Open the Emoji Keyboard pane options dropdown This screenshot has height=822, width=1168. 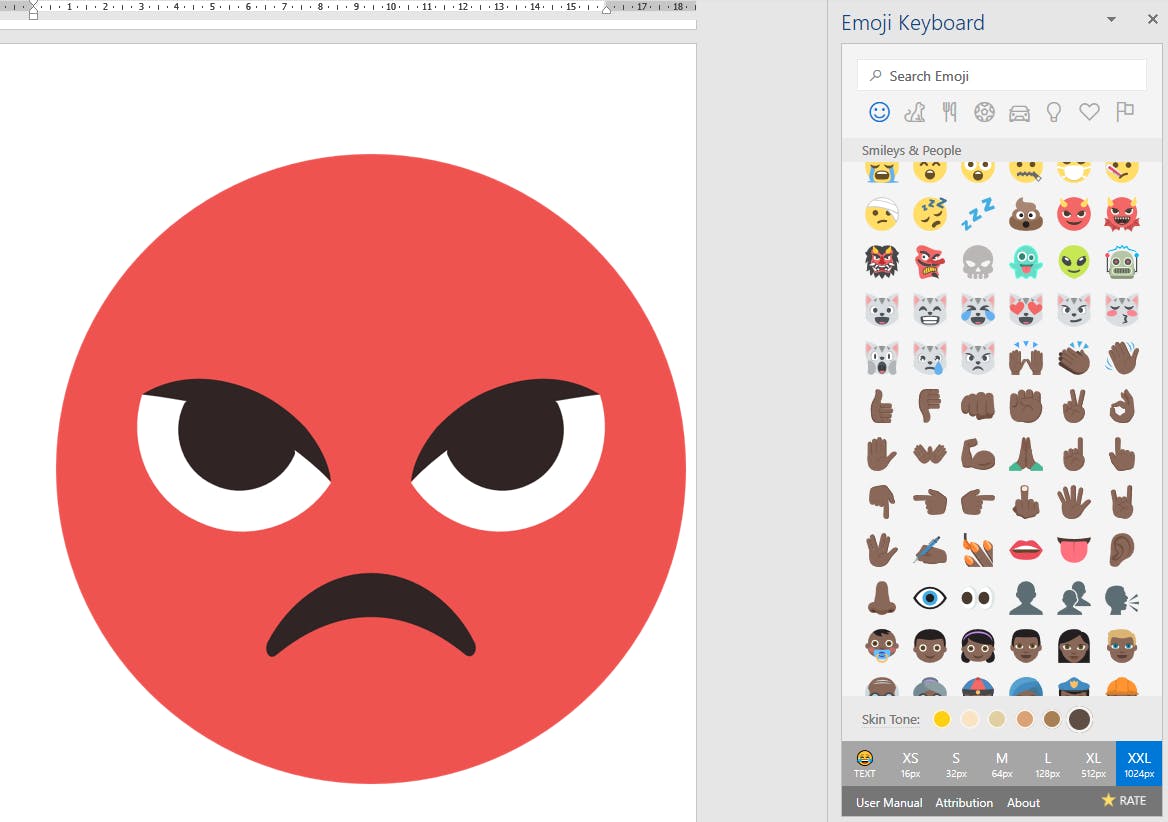1111,20
